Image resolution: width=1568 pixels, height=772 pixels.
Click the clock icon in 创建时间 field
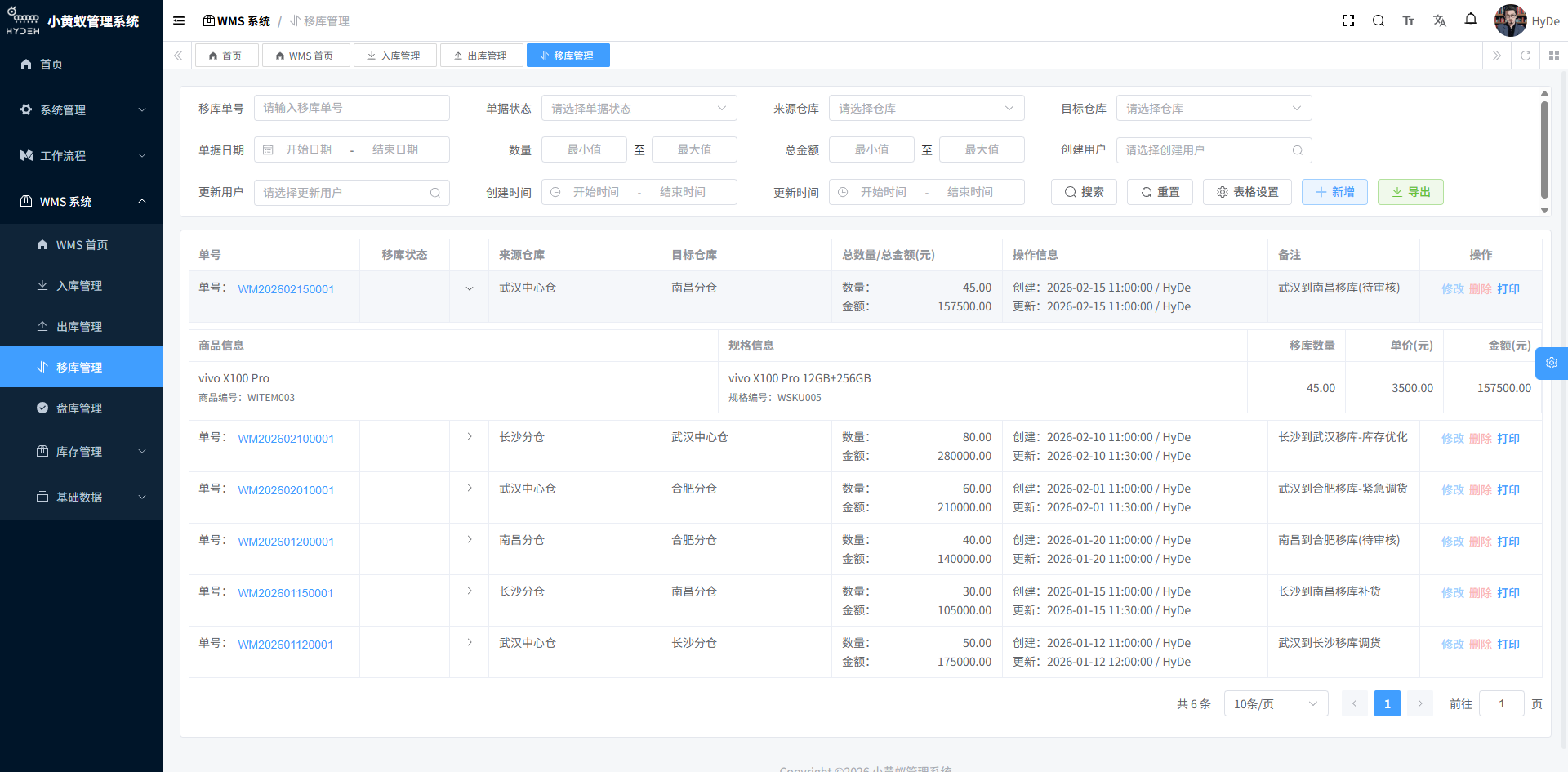click(555, 192)
